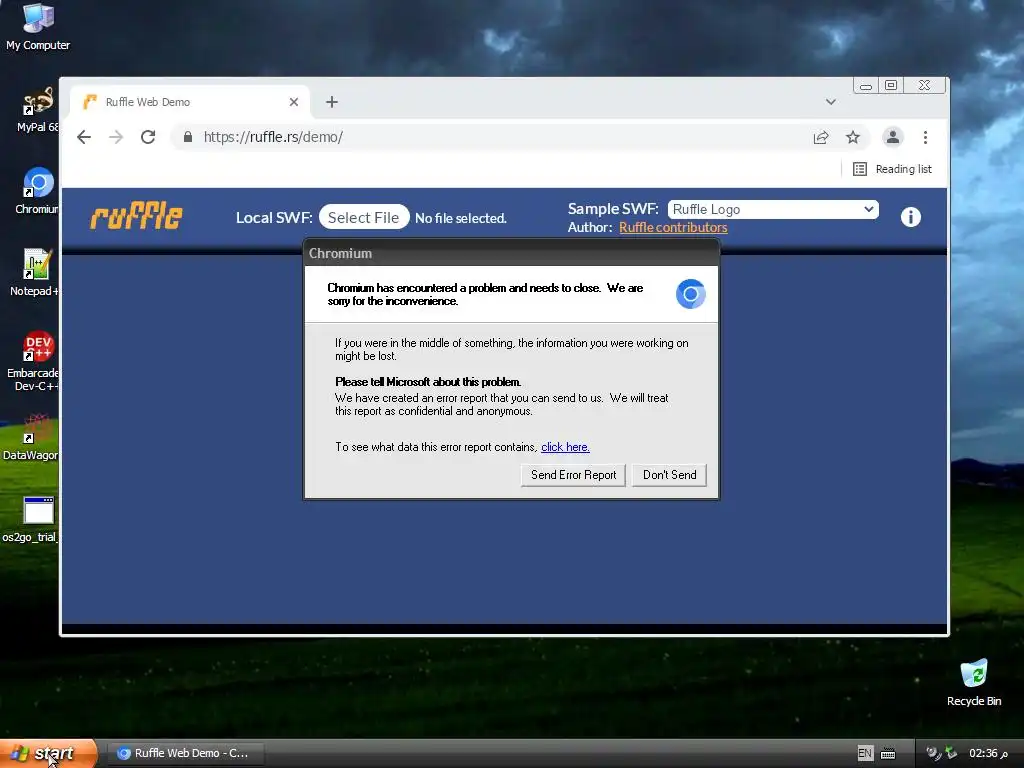Image resolution: width=1024 pixels, height=768 pixels.
Task: Select the MyPal 68 desktop shortcut
Action: pyautogui.click(x=36, y=110)
